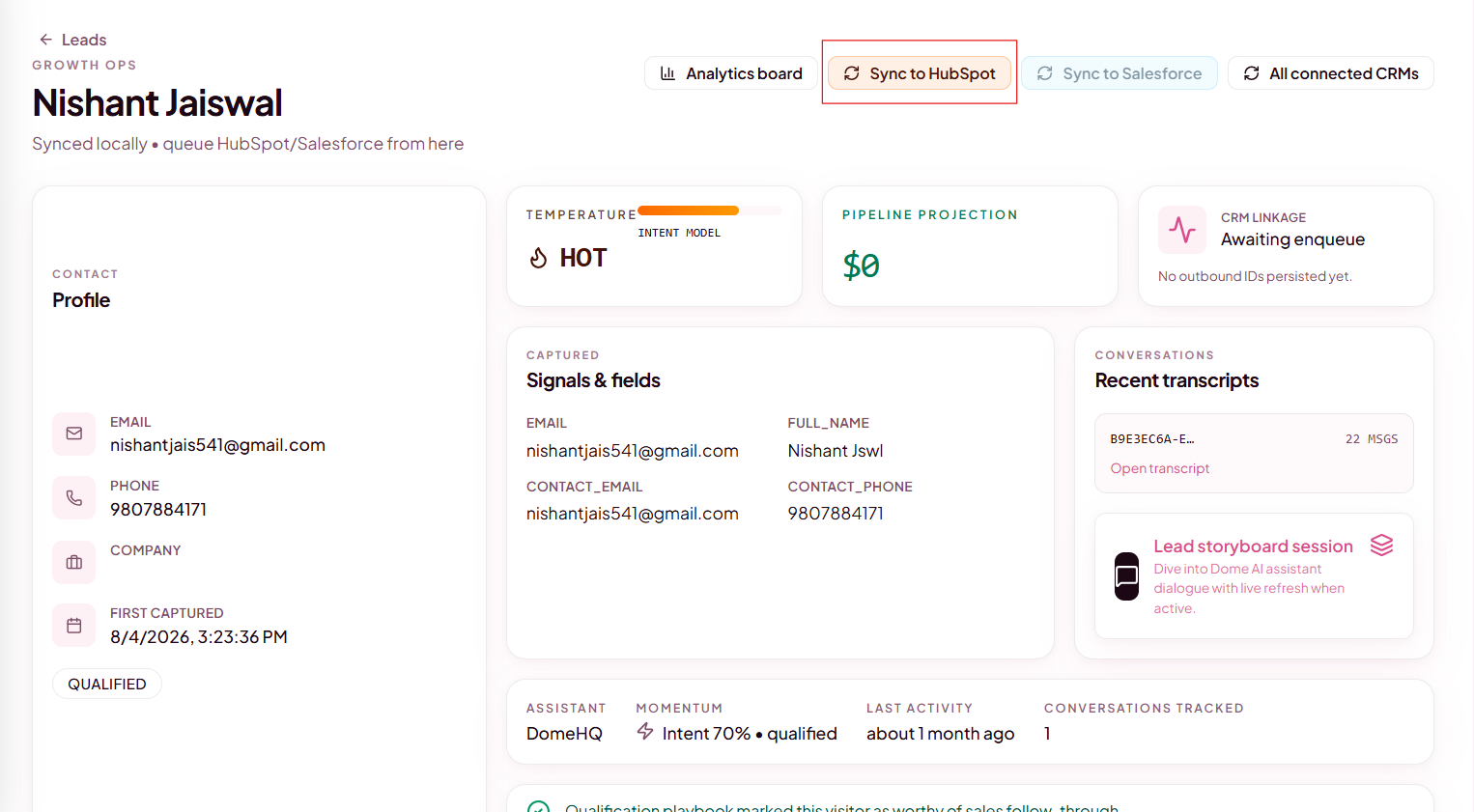Click the refresh icon in Sync to Salesforce
The image size is (1474, 812).
pos(1044,73)
